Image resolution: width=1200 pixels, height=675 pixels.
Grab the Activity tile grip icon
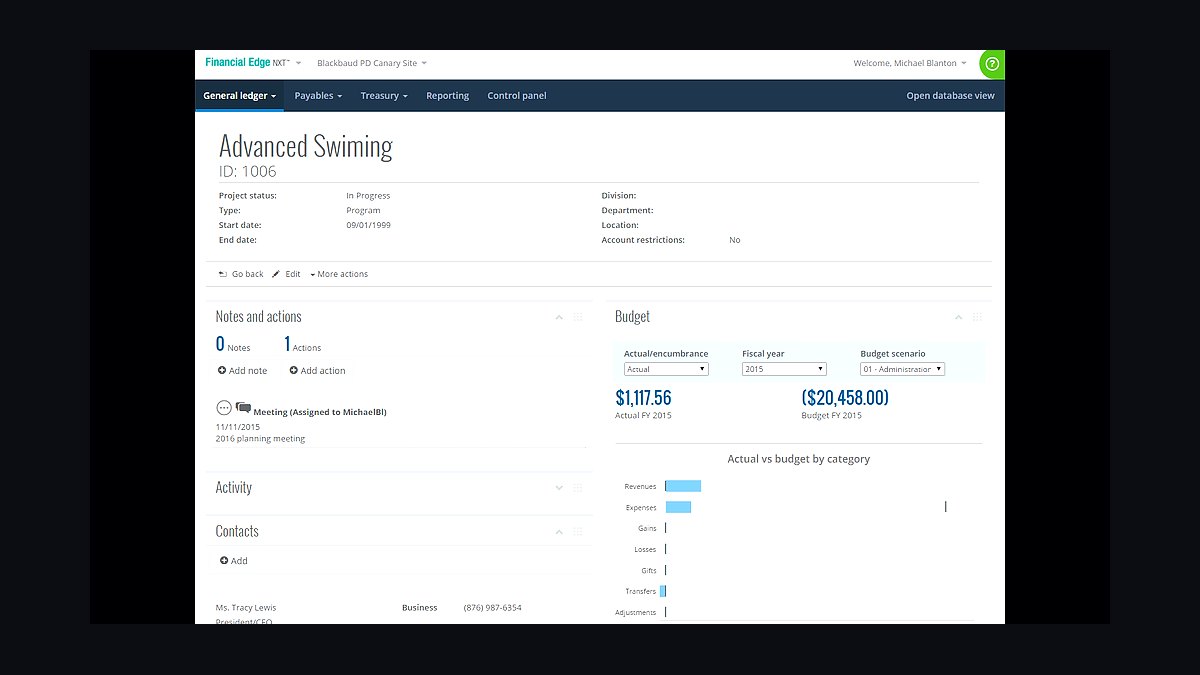pyautogui.click(x=578, y=488)
